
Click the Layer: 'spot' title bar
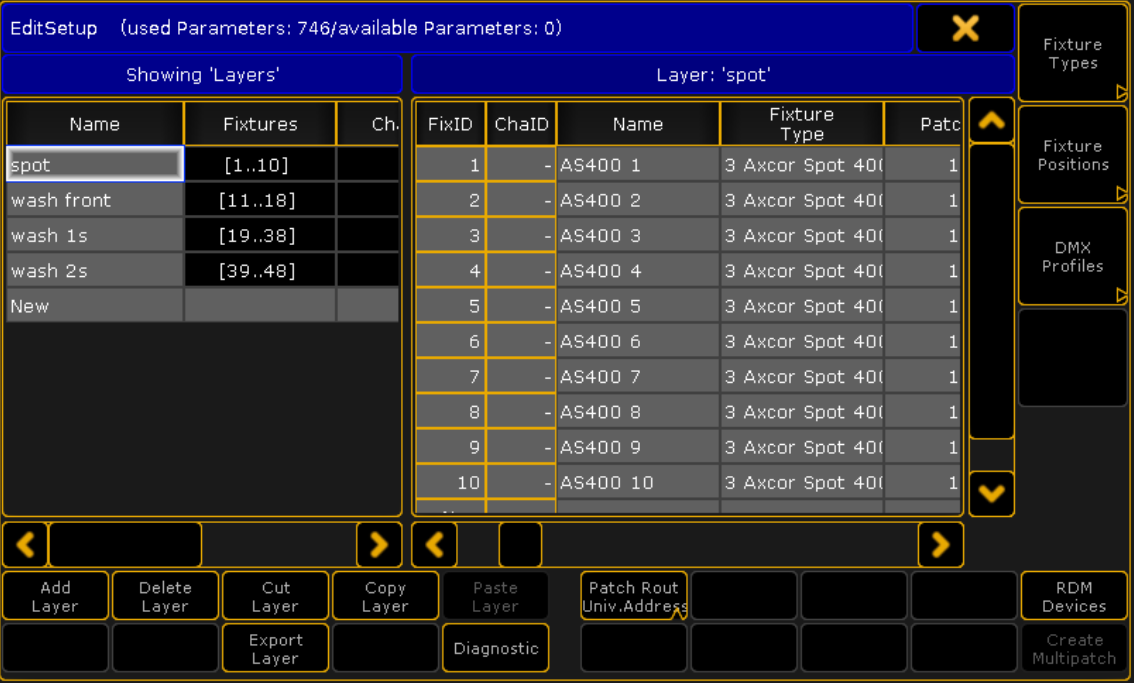tap(712, 75)
